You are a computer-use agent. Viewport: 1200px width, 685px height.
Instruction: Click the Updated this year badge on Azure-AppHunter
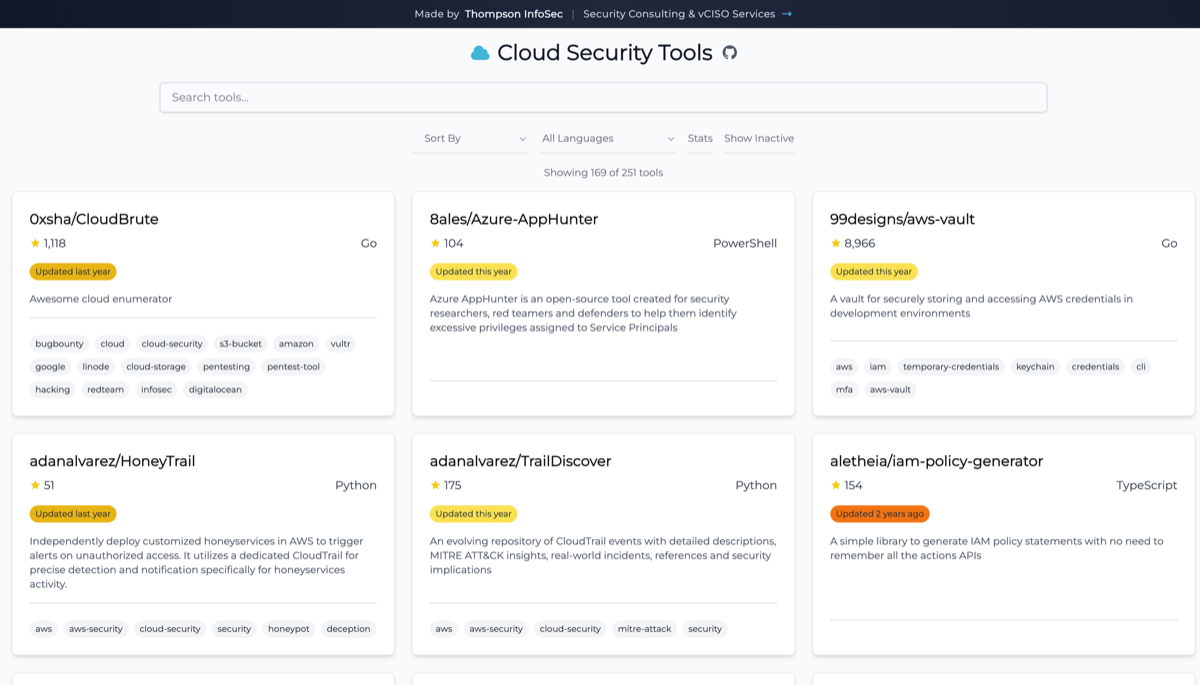point(474,271)
